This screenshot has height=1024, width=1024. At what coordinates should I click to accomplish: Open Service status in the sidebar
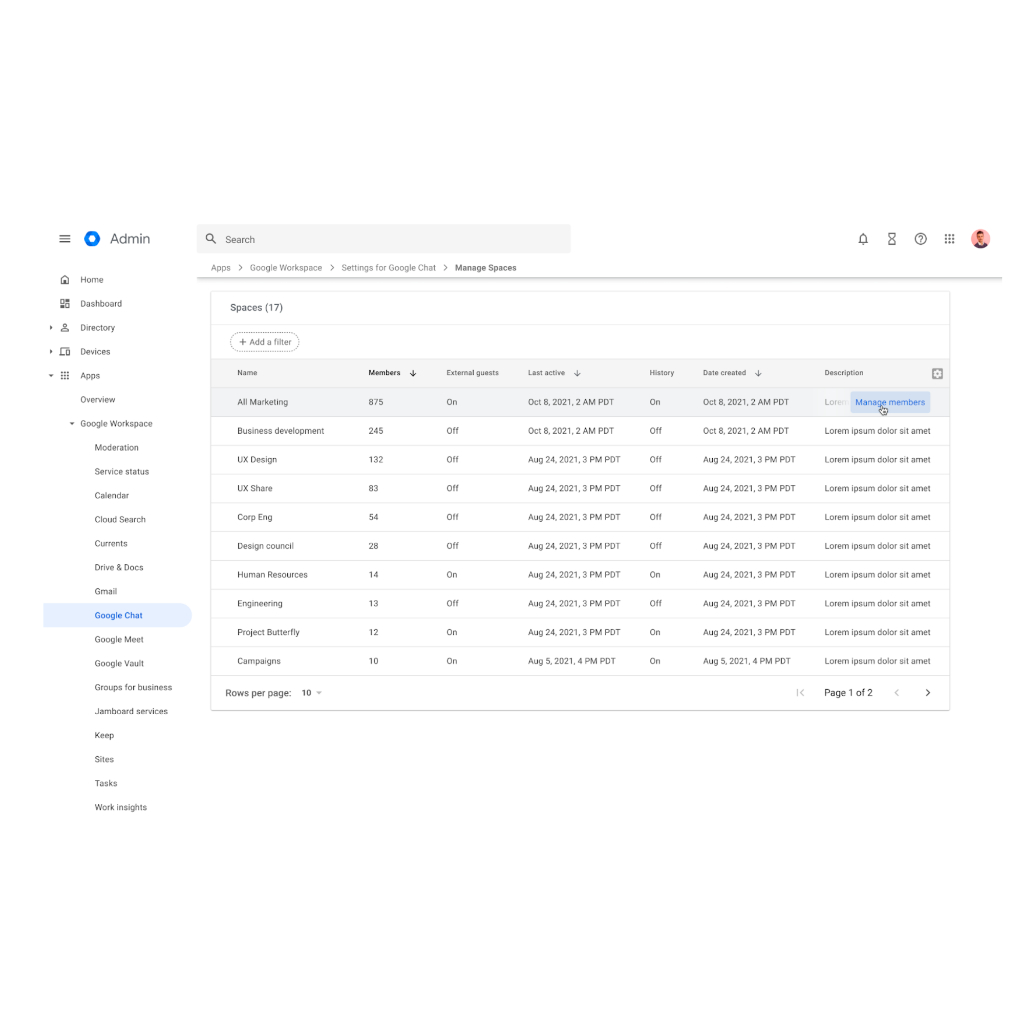[121, 472]
